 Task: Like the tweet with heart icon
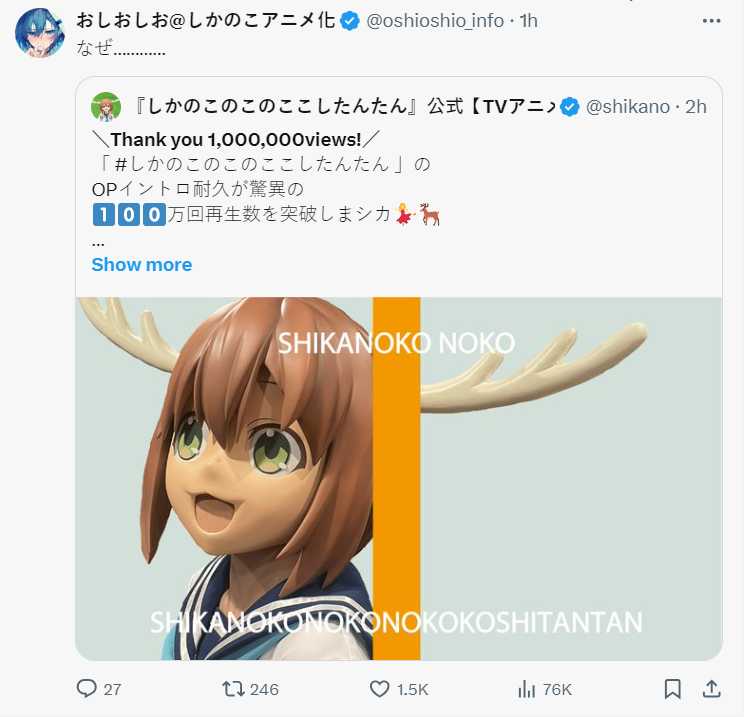pyautogui.click(x=380, y=689)
